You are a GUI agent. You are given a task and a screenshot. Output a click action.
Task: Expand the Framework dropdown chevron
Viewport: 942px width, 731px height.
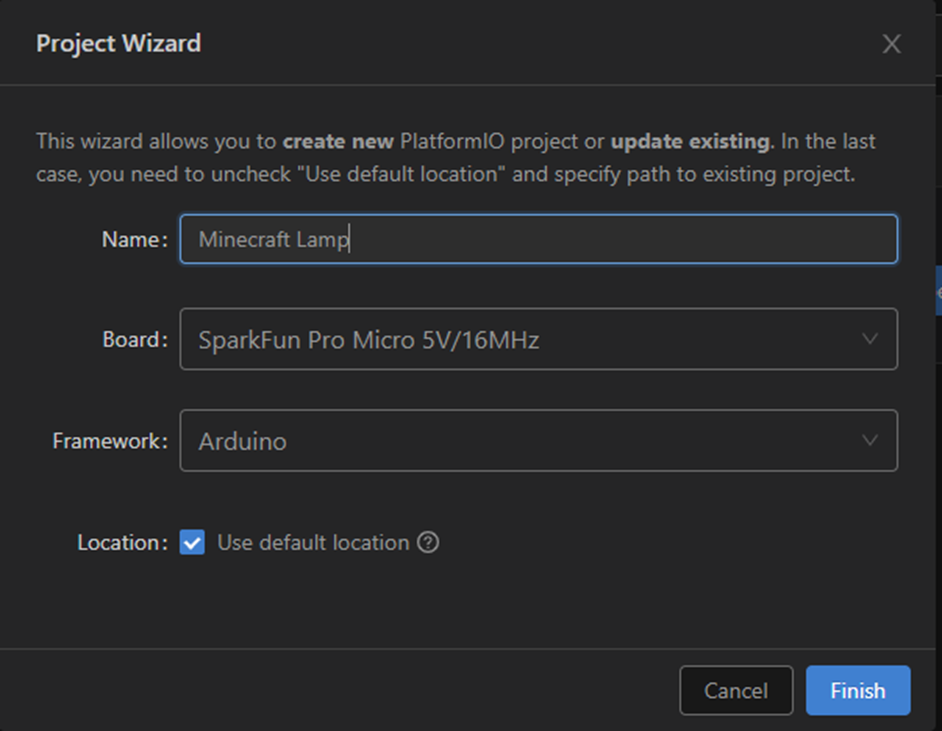[x=870, y=440]
